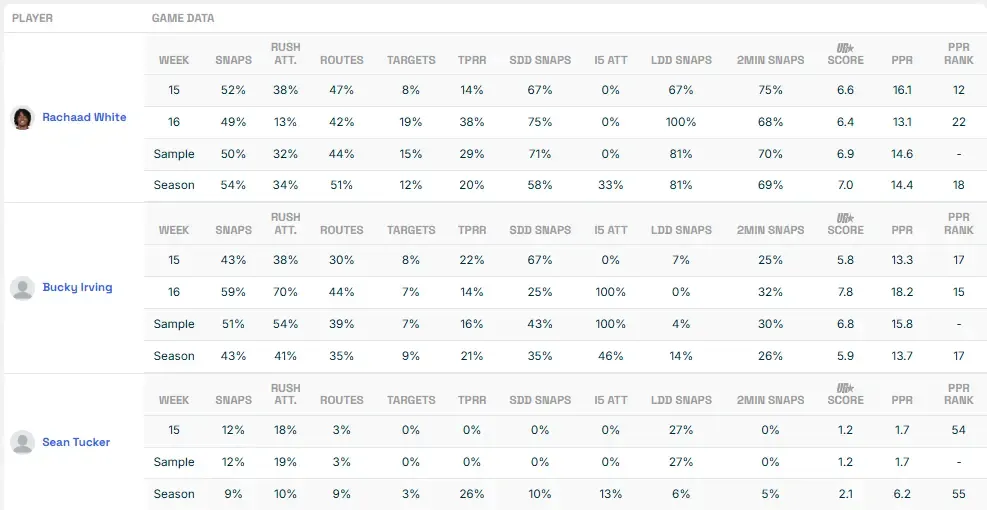Open the Rachaad White player link

(x=84, y=118)
